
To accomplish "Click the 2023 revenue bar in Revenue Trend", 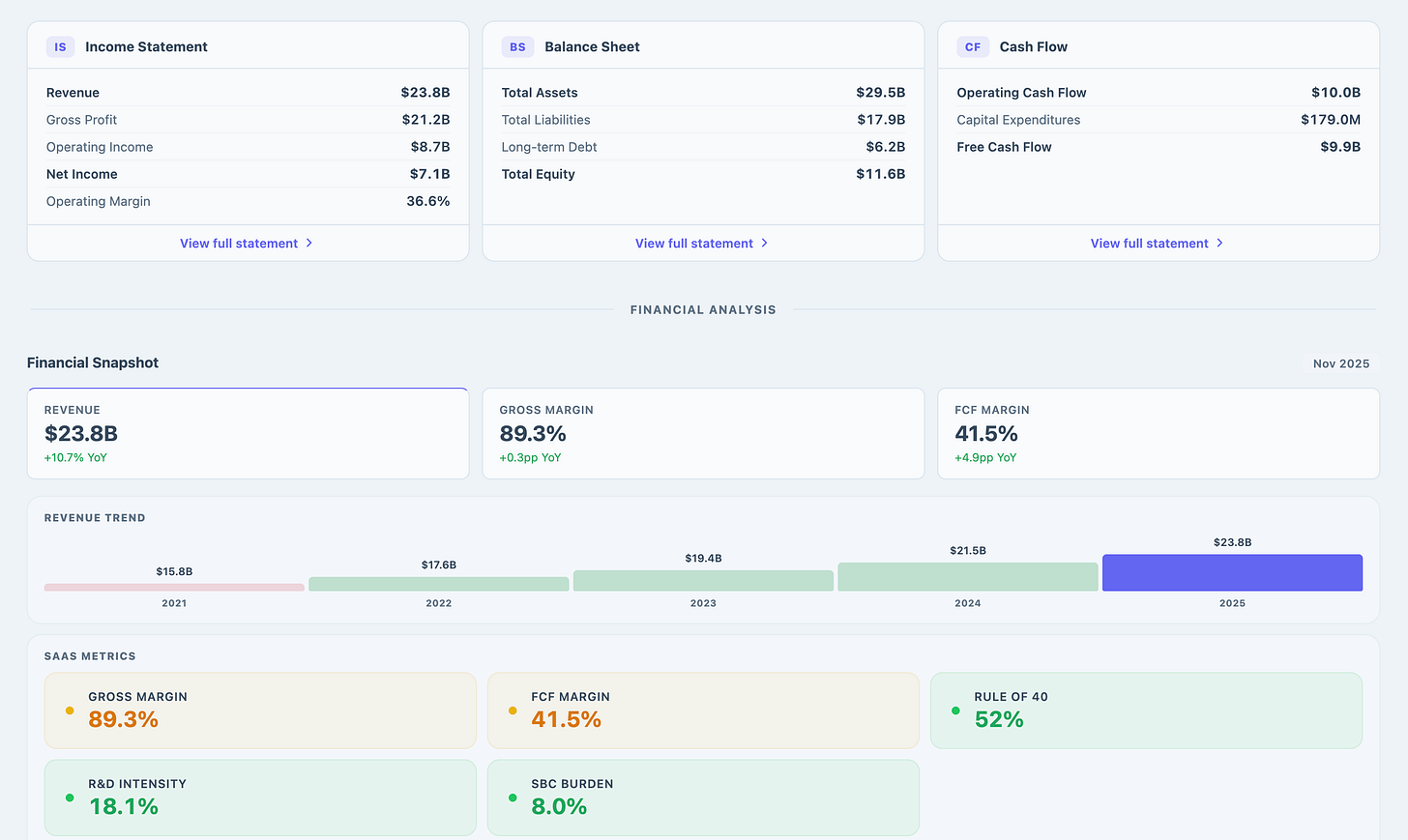I will pyautogui.click(x=703, y=580).
